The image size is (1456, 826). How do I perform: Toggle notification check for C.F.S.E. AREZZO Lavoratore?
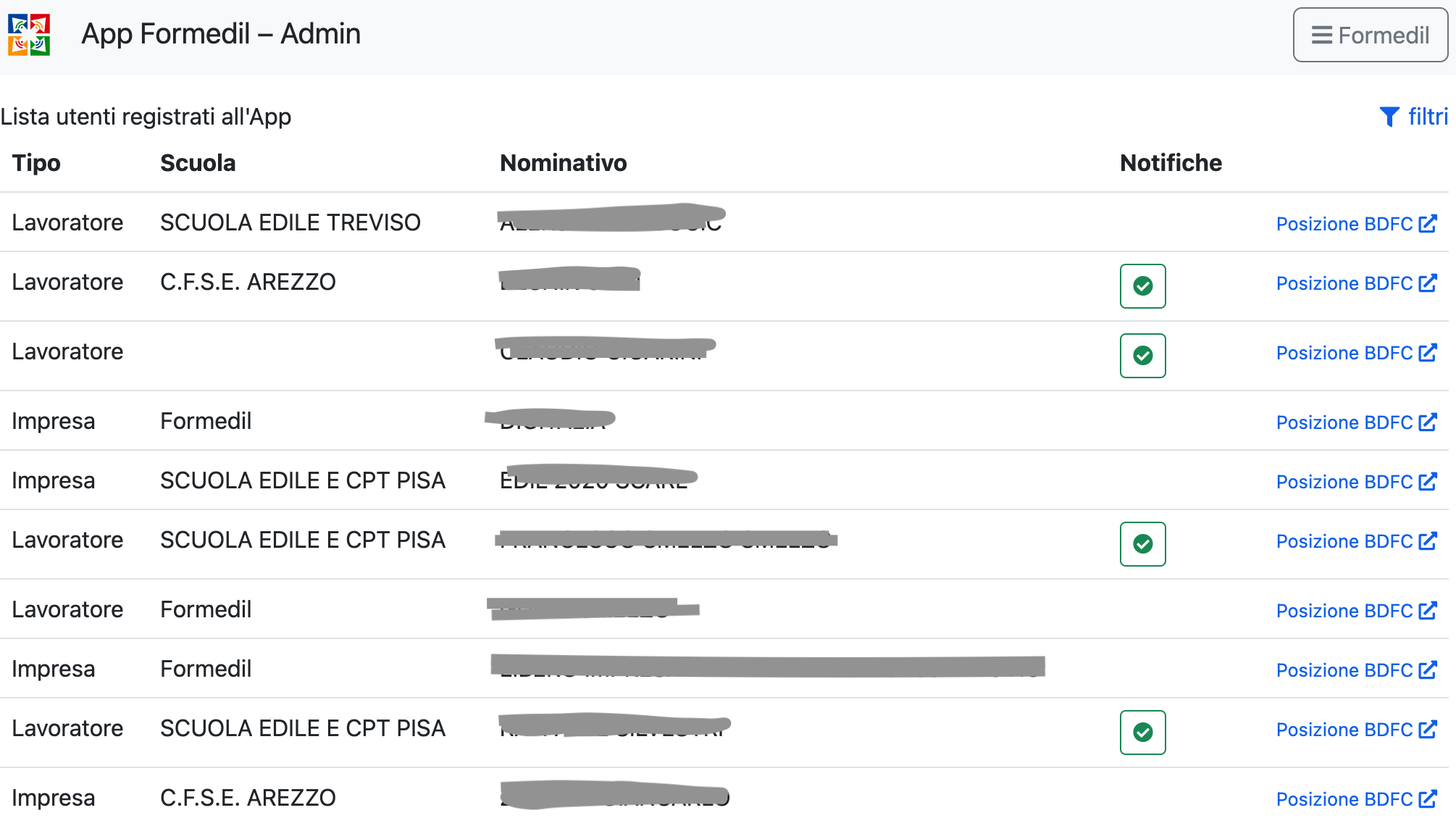point(1142,286)
